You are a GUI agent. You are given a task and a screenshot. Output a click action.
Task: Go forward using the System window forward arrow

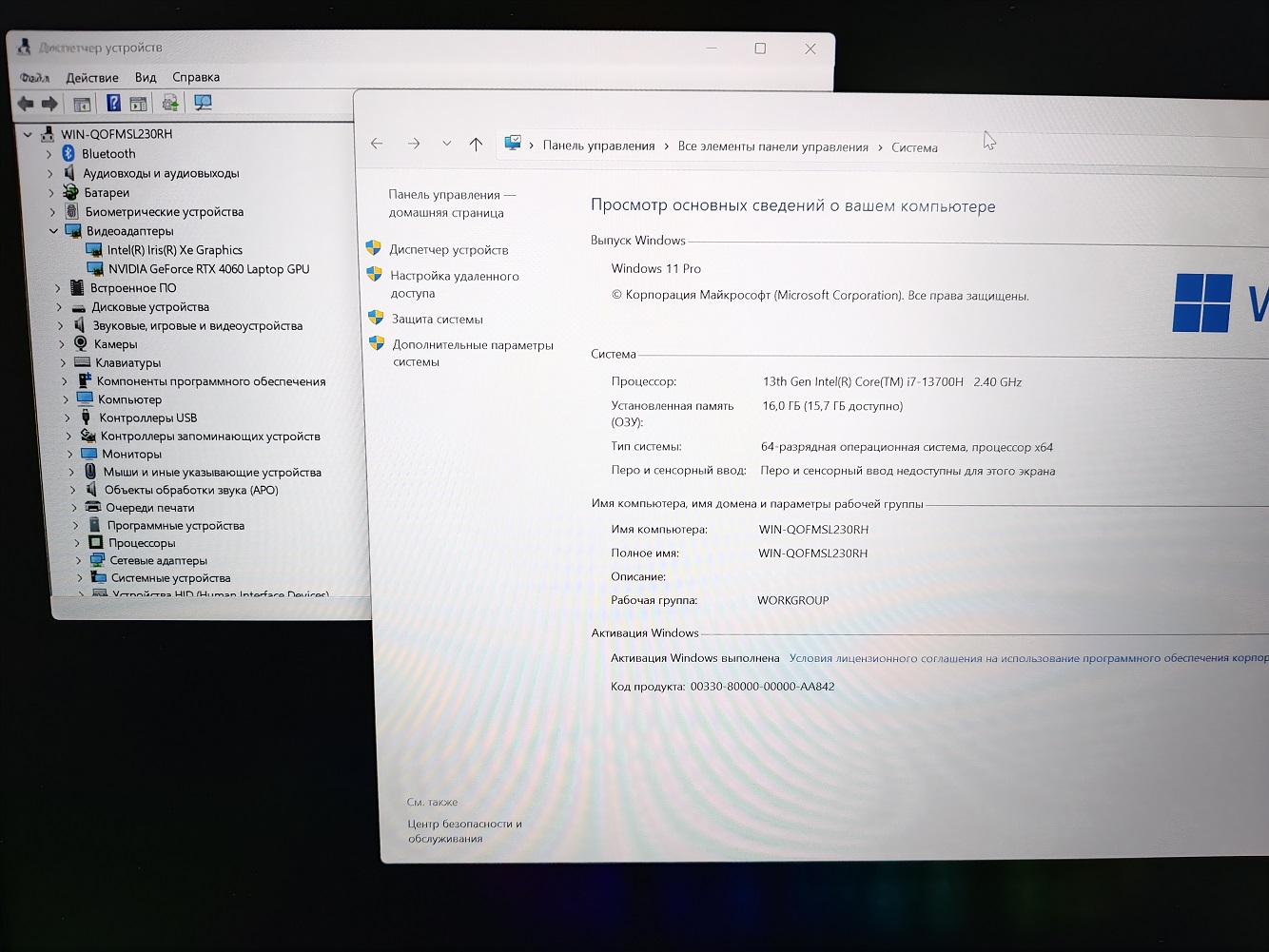coord(414,144)
